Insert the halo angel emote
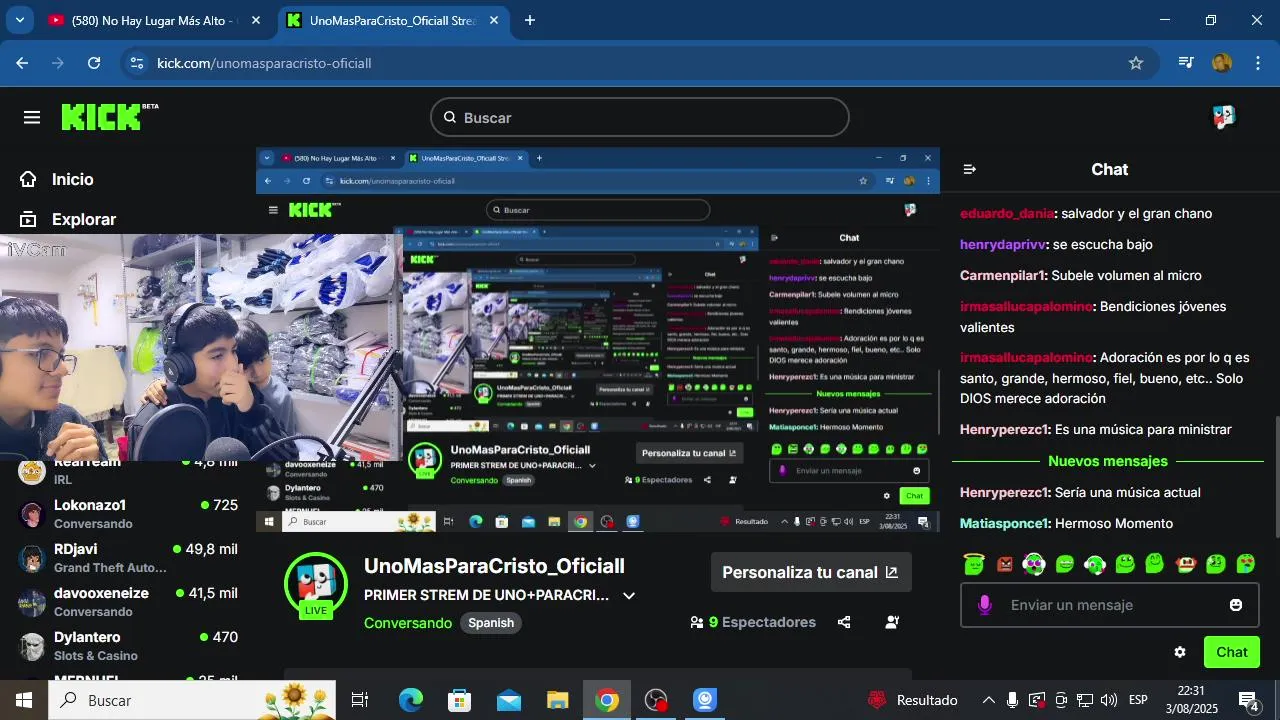 (x=974, y=564)
